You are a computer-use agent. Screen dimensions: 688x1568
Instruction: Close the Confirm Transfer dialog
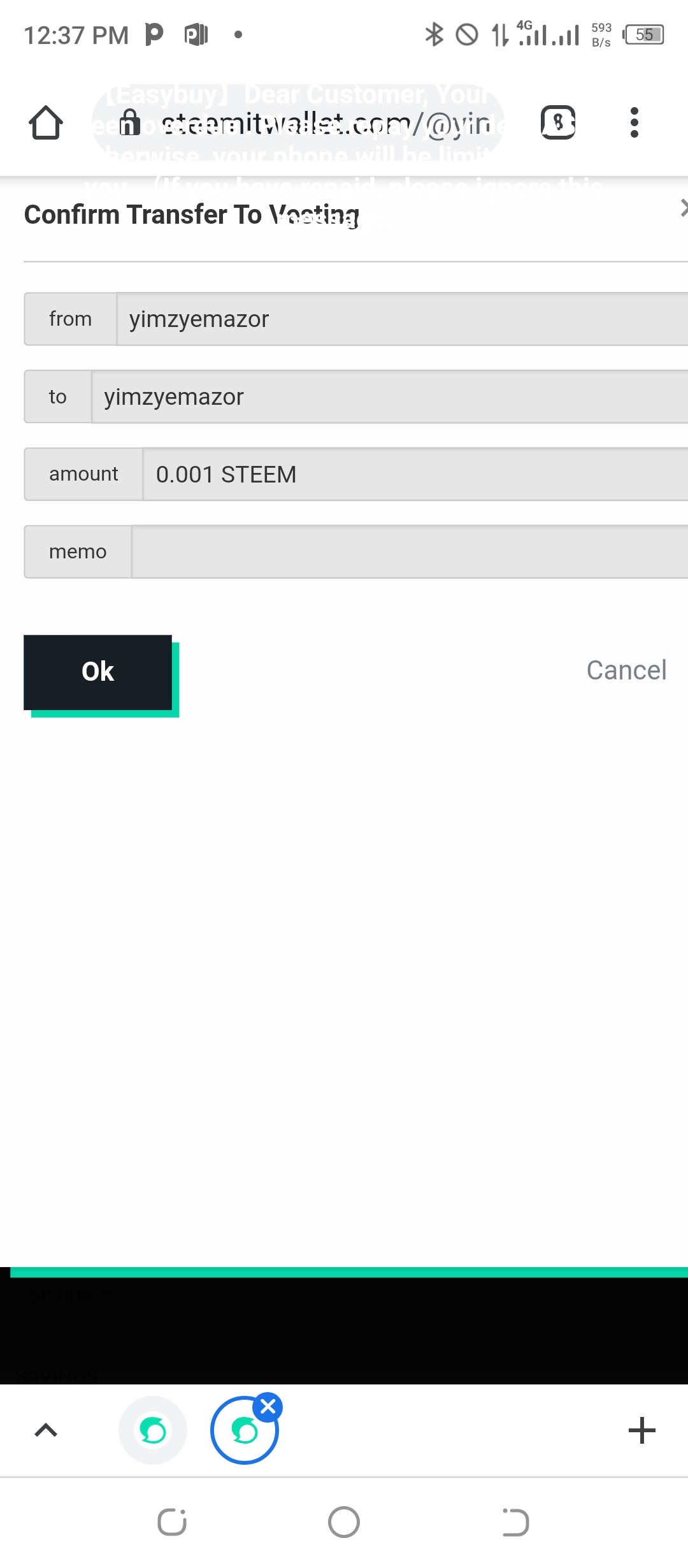coord(683,208)
